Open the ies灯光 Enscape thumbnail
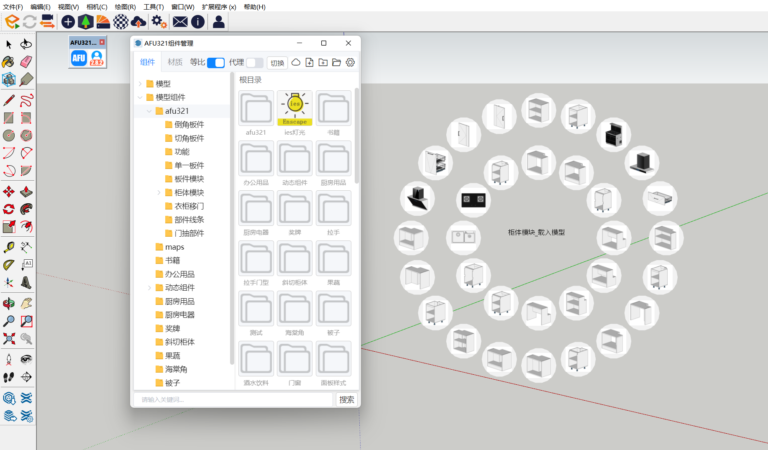Viewport: 768px width, 450px height. pyautogui.click(x=294, y=112)
